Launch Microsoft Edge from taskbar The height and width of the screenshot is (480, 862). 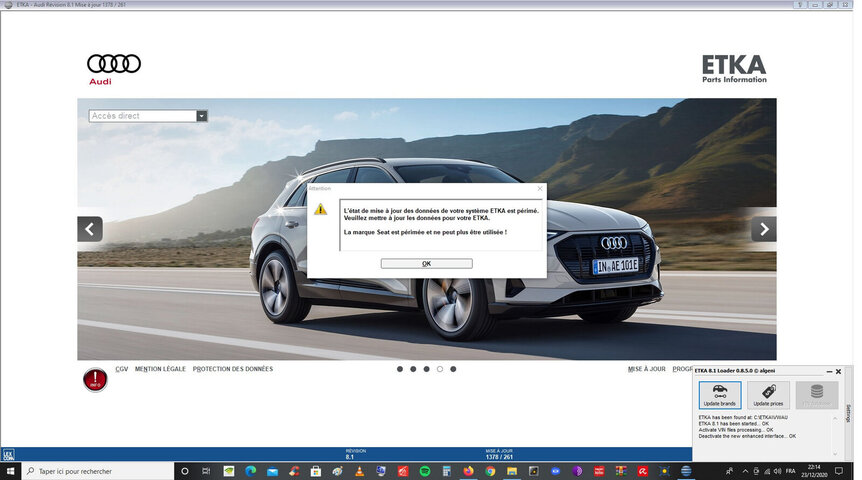pyautogui.click(x=251, y=471)
